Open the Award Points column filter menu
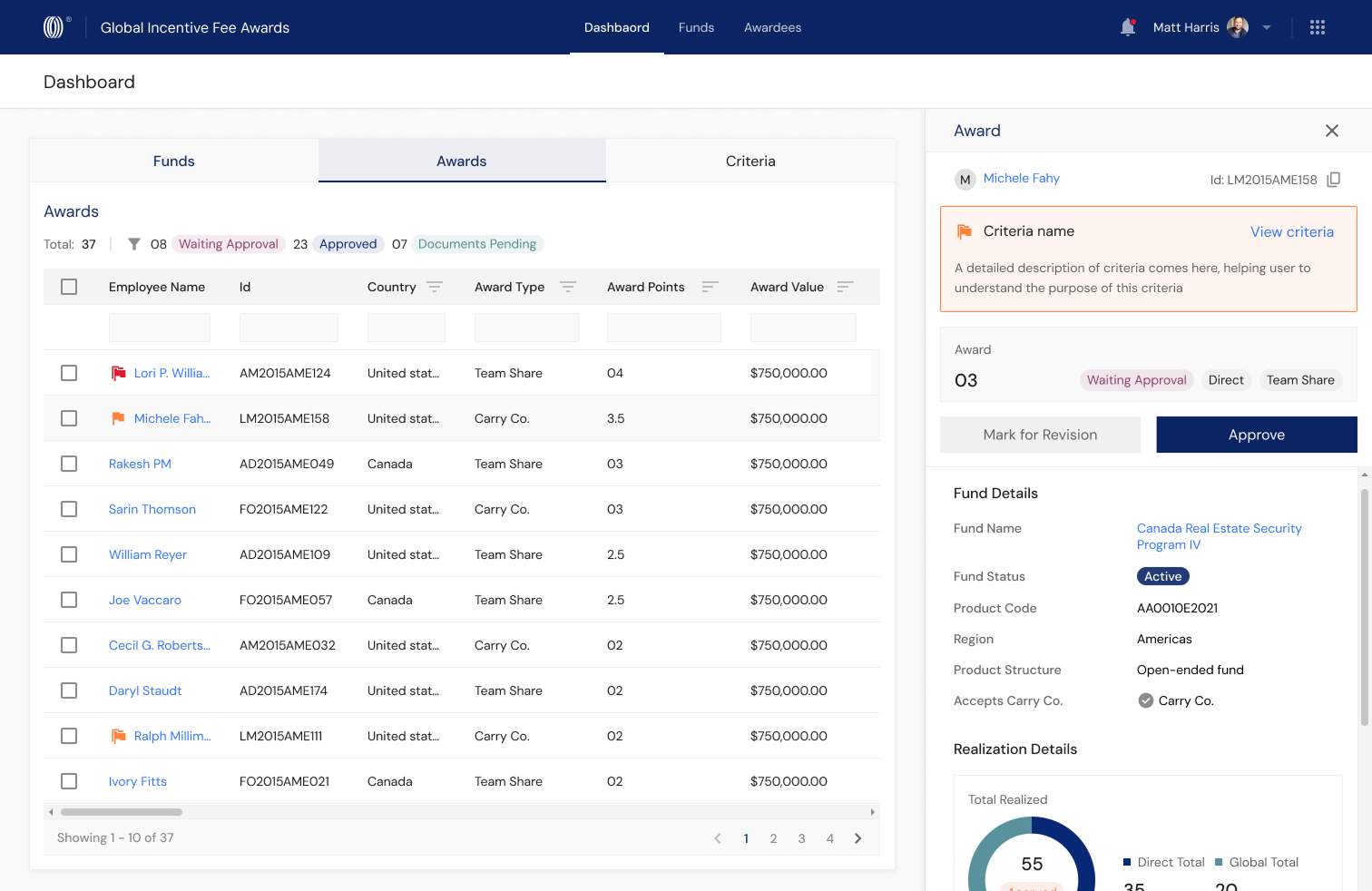Viewport: 1372px width, 891px height. [x=710, y=287]
